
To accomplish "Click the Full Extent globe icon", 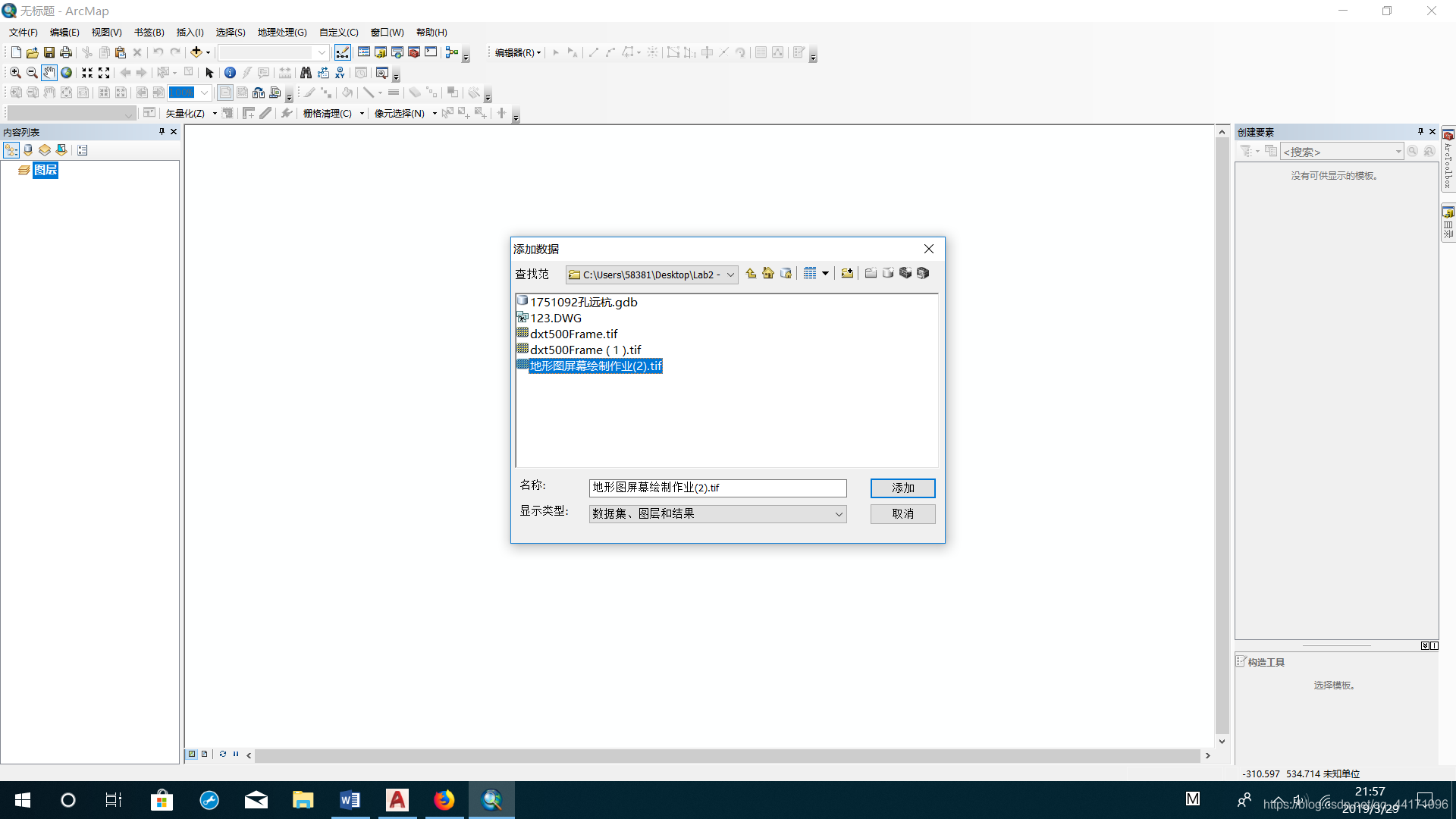I will point(67,73).
